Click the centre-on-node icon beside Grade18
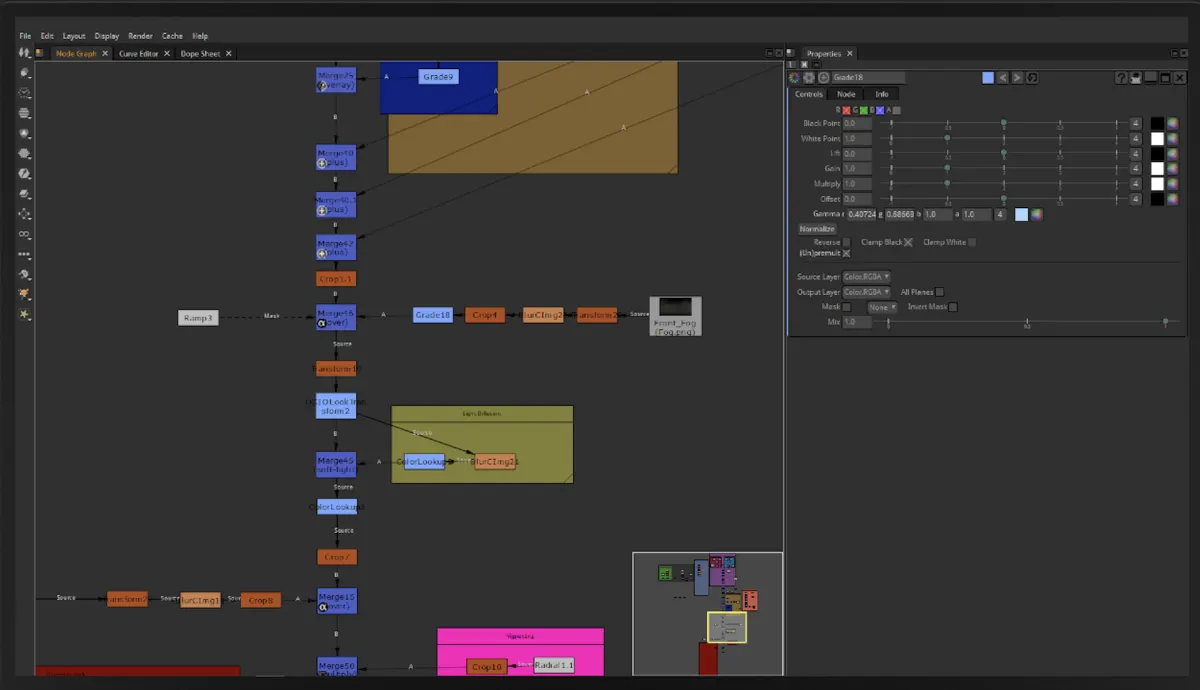This screenshot has width=1200, height=690. click(823, 77)
